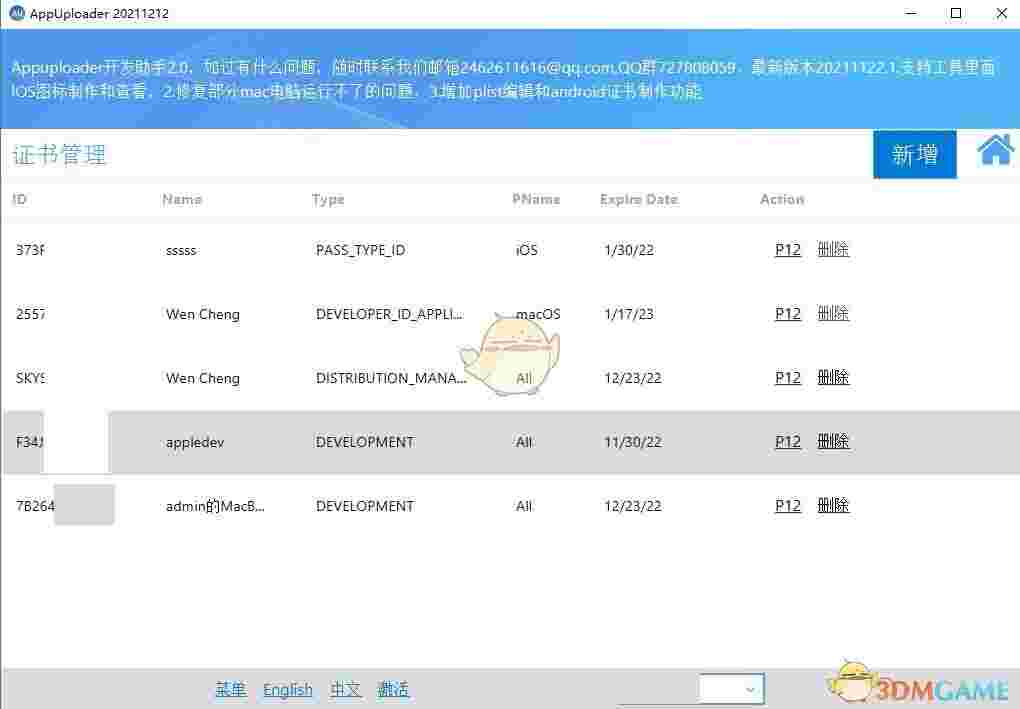This screenshot has height=709, width=1020.
Task: Download P12 for Wen Cheng DEVELOPER_ID certificate
Action: [787, 313]
